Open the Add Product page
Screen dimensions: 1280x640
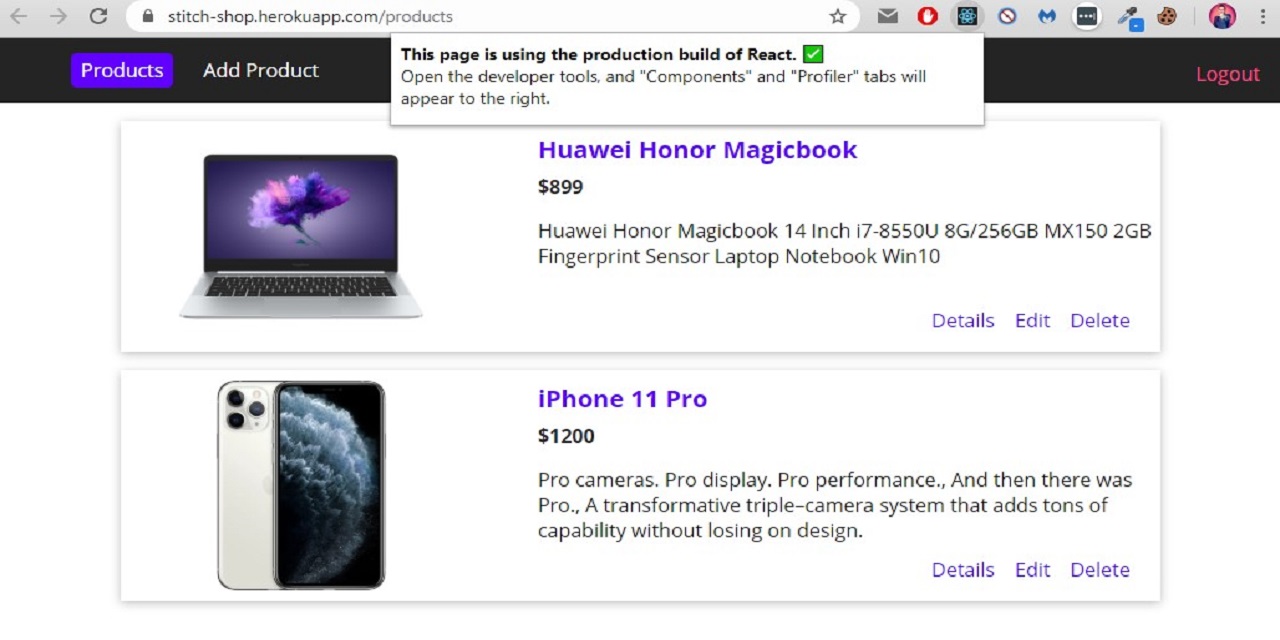(261, 70)
